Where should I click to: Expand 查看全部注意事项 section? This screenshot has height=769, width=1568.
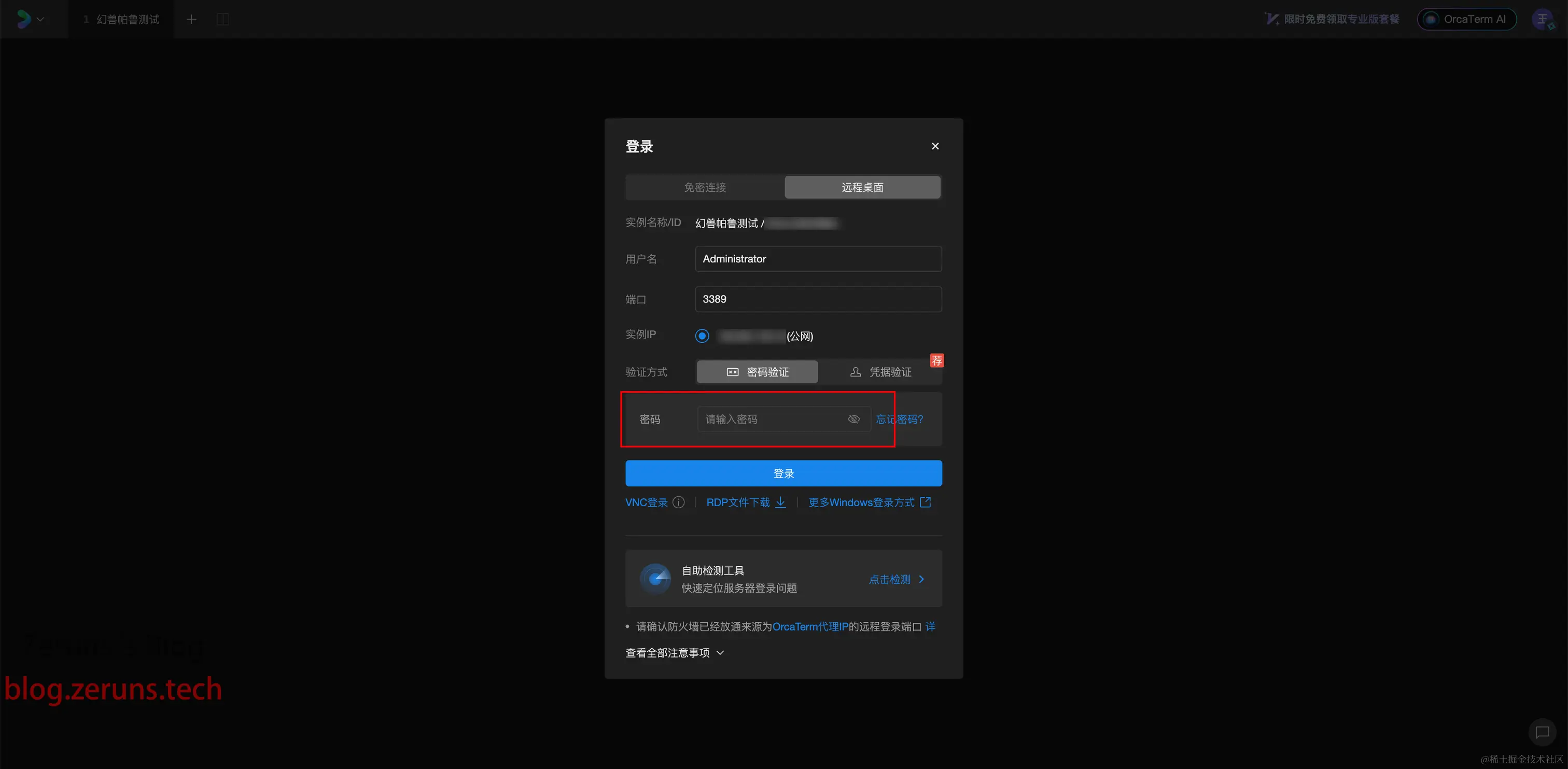(x=675, y=653)
